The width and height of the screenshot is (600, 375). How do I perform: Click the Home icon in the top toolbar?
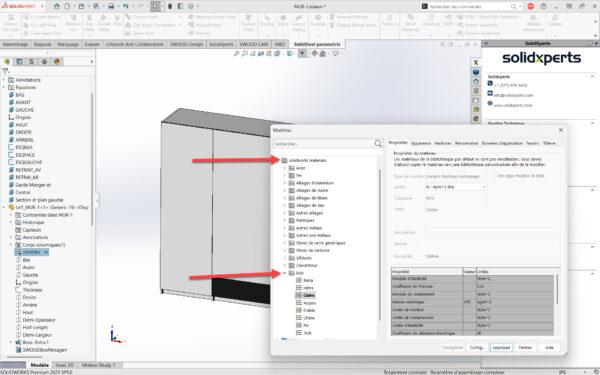pyautogui.click(x=56, y=6)
